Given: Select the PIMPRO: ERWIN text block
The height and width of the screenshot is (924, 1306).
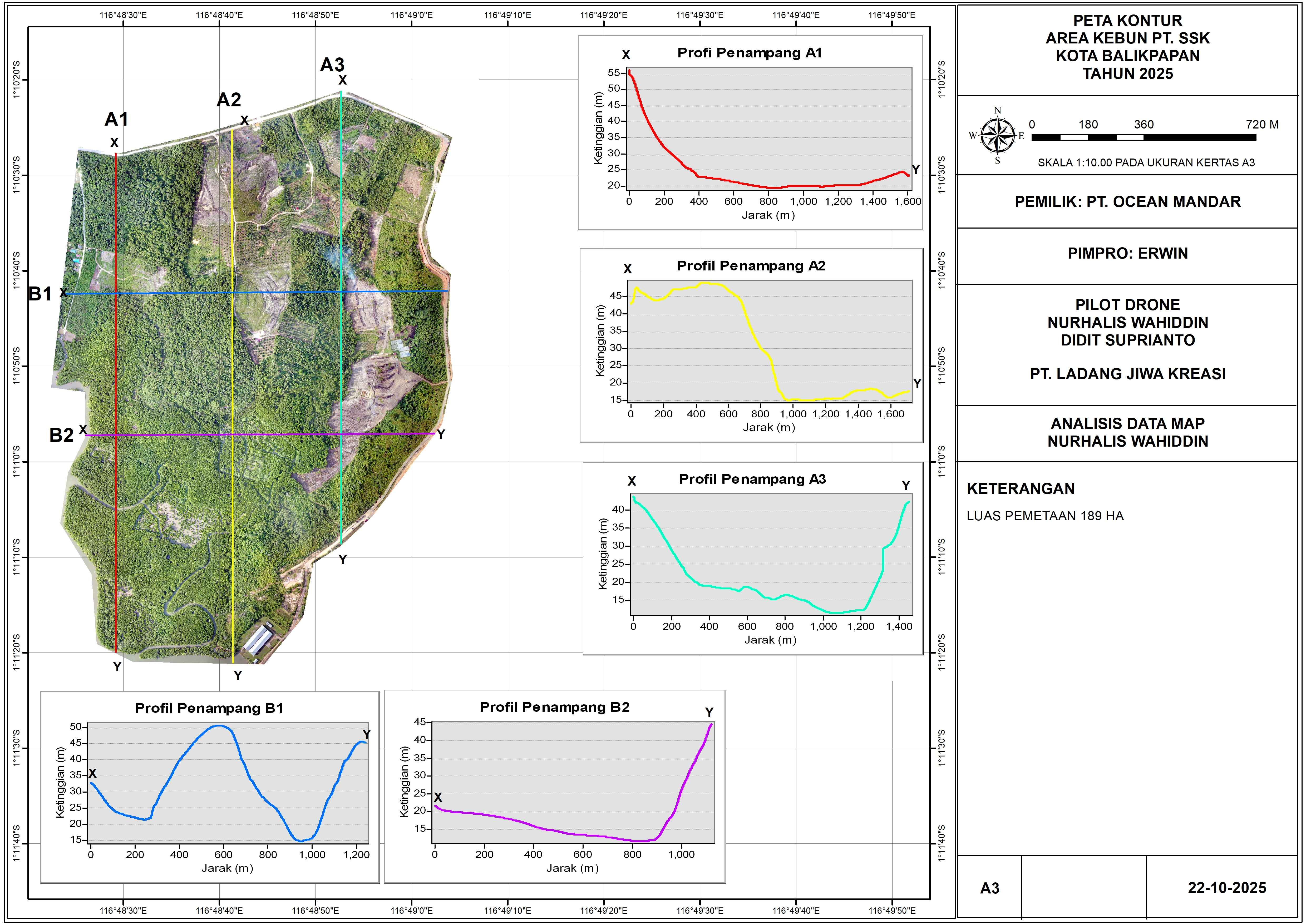Looking at the screenshot, I should (1127, 254).
